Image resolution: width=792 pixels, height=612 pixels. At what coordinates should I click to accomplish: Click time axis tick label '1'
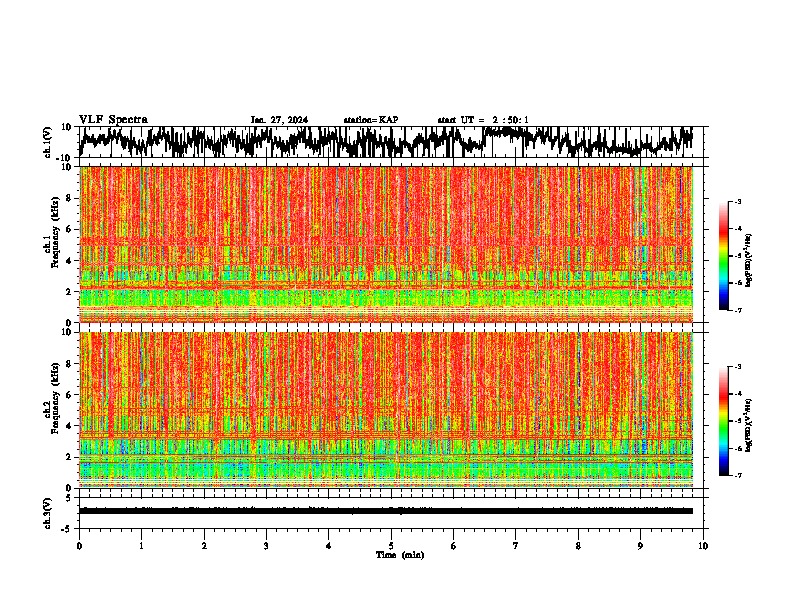[141, 546]
